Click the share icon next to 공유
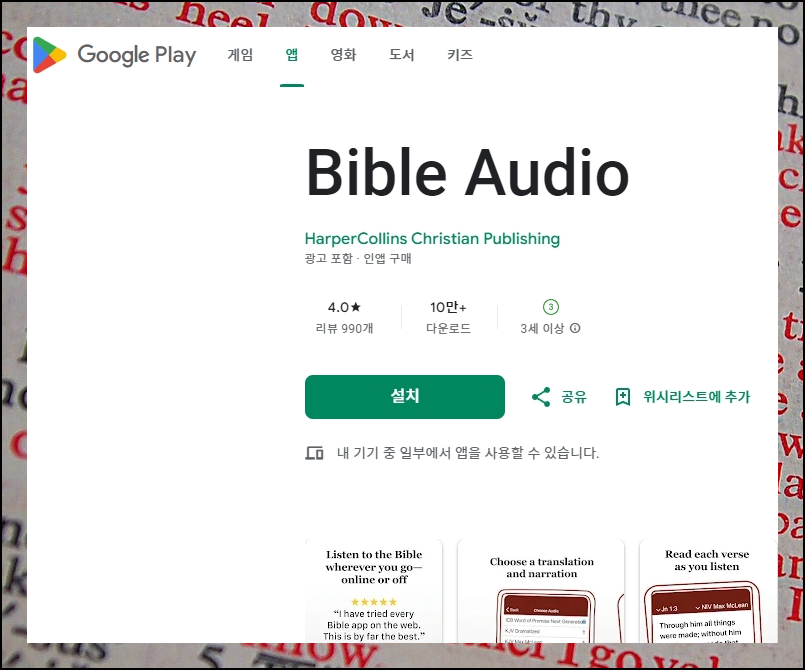The image size is (805, 670). 541,397
